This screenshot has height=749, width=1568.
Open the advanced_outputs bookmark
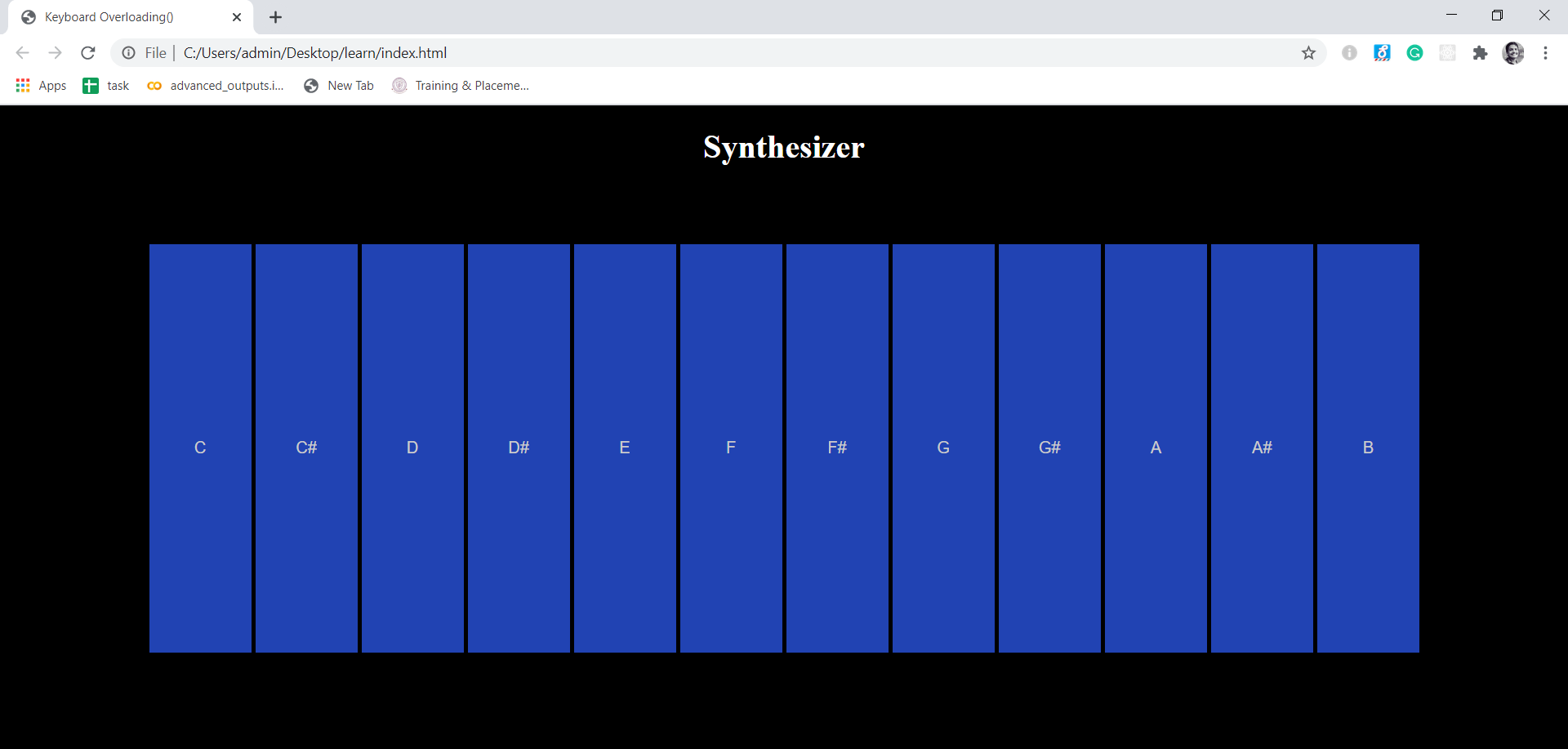point(215,85)
